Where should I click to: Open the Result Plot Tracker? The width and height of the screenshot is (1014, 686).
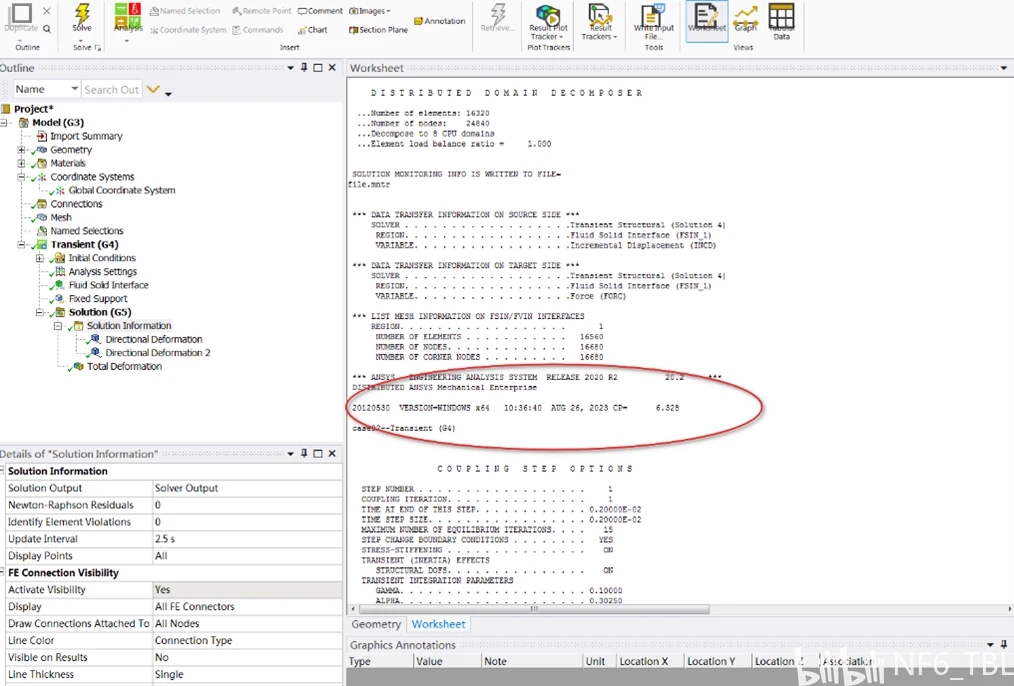pos(548,22)
